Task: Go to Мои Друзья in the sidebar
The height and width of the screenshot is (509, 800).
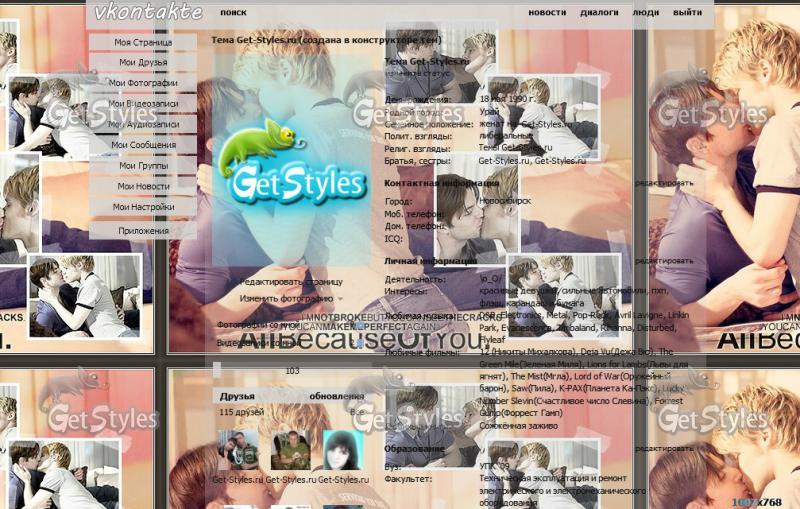Action: 143,63
